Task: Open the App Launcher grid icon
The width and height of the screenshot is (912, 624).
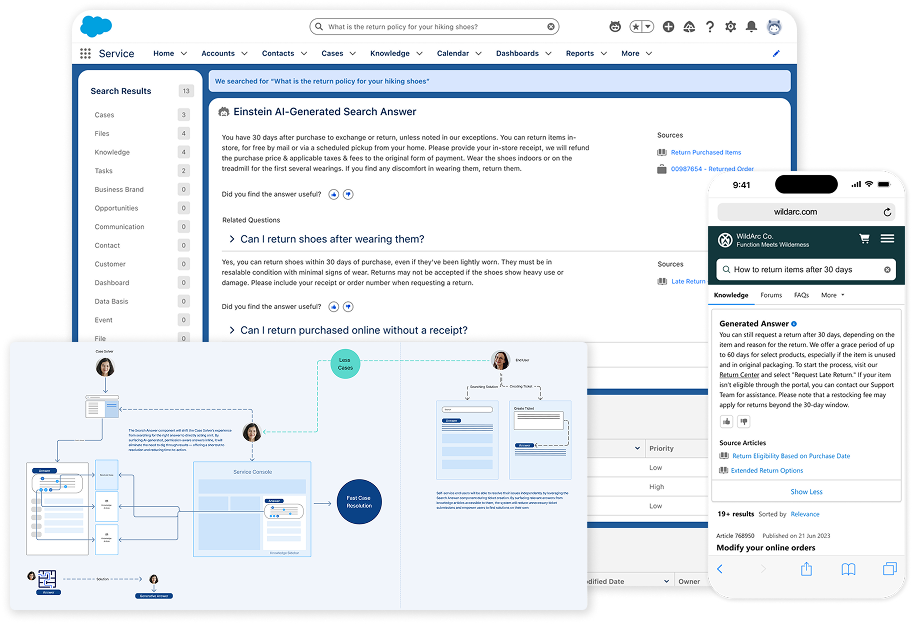Action: pyautogui.click(x=85, y=54)
